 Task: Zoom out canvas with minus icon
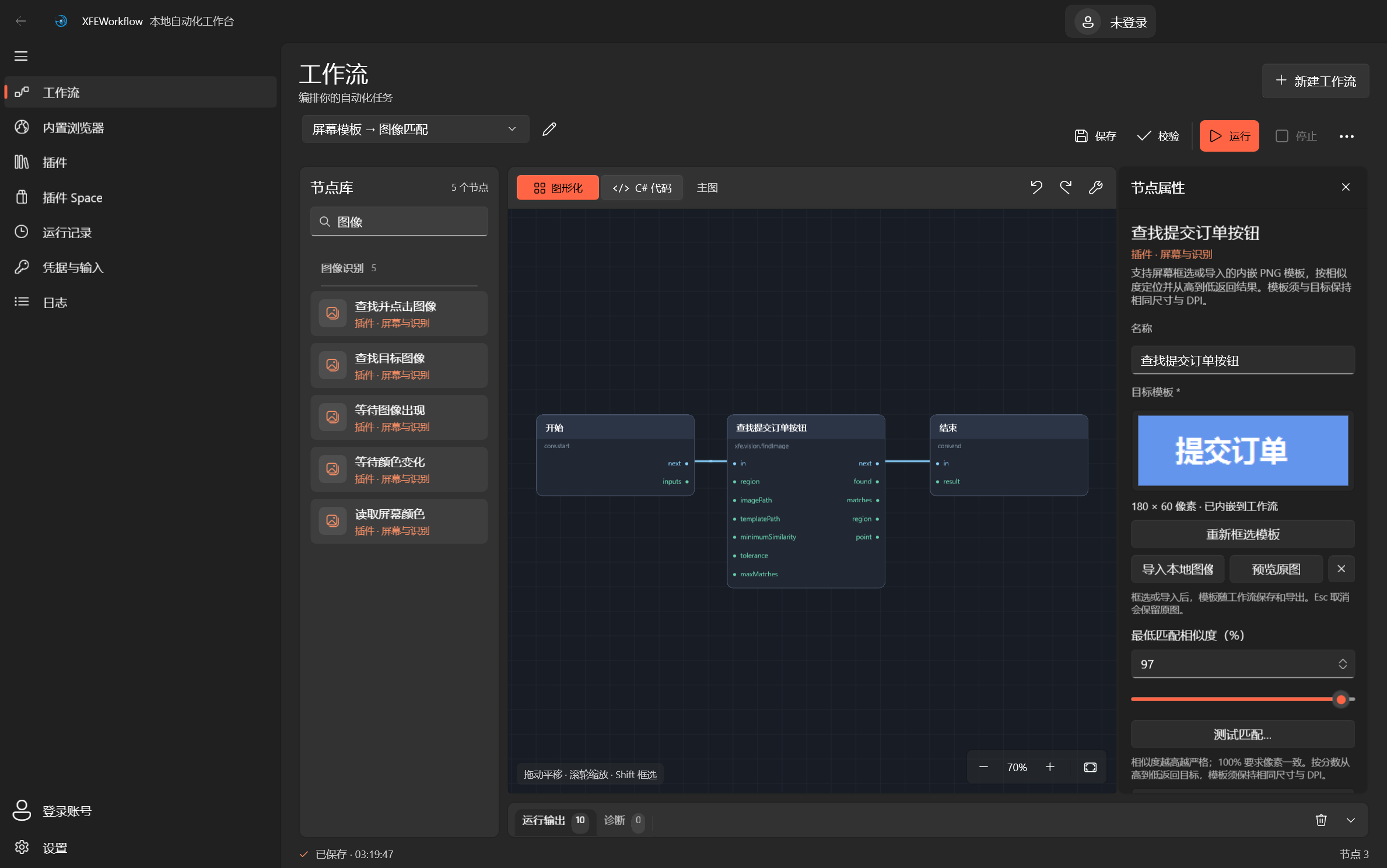coord(983,767)
